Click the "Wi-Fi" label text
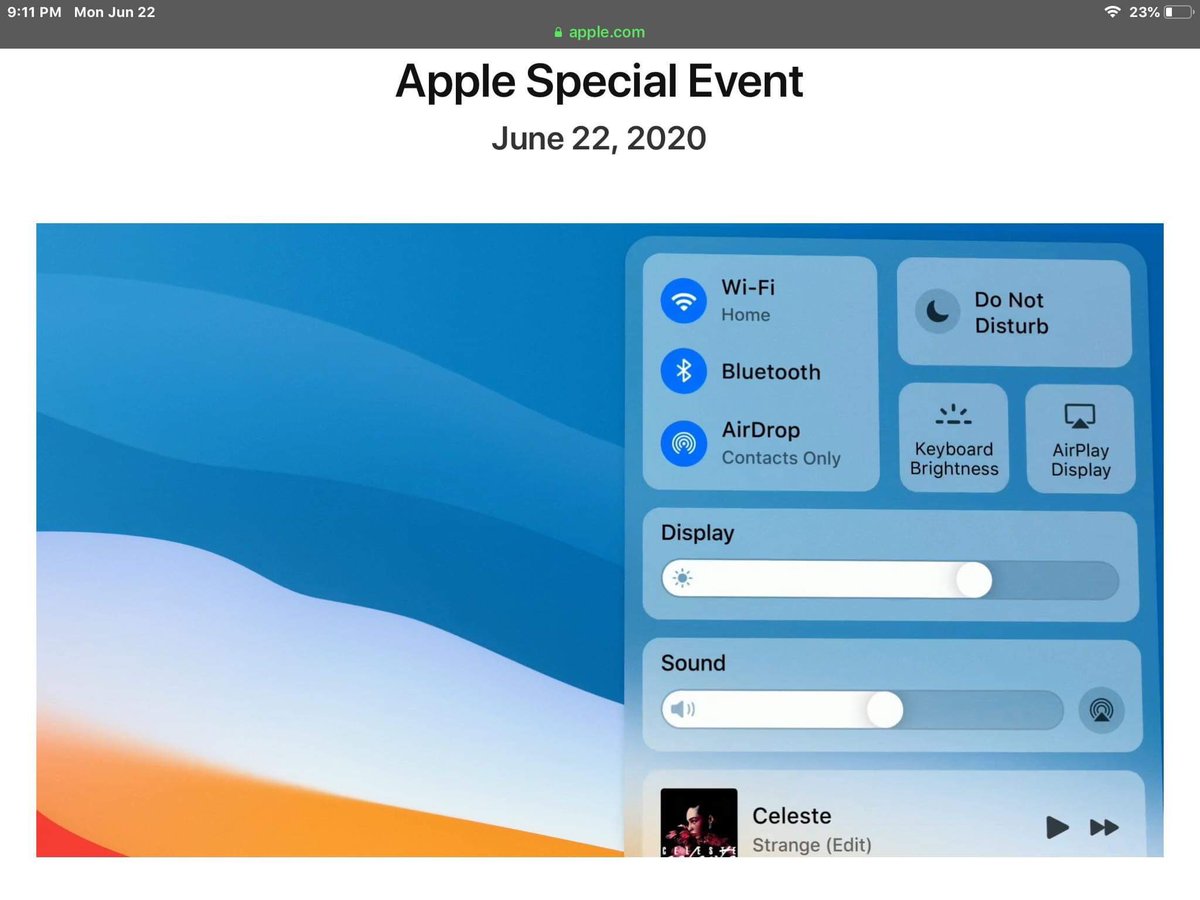Viewport: 1200px width, 900px height. point(748,287)
